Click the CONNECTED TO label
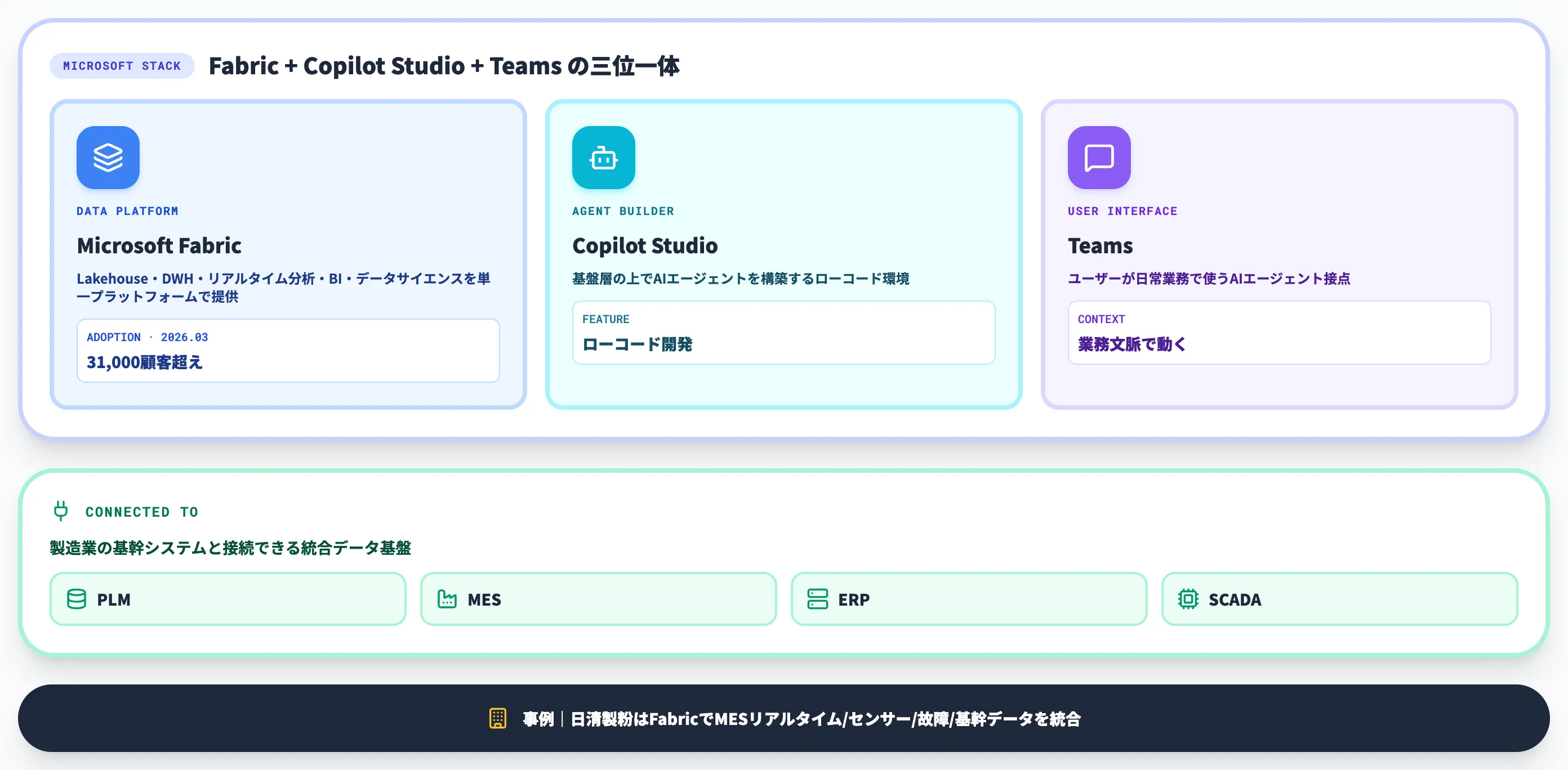 (142, 512)
